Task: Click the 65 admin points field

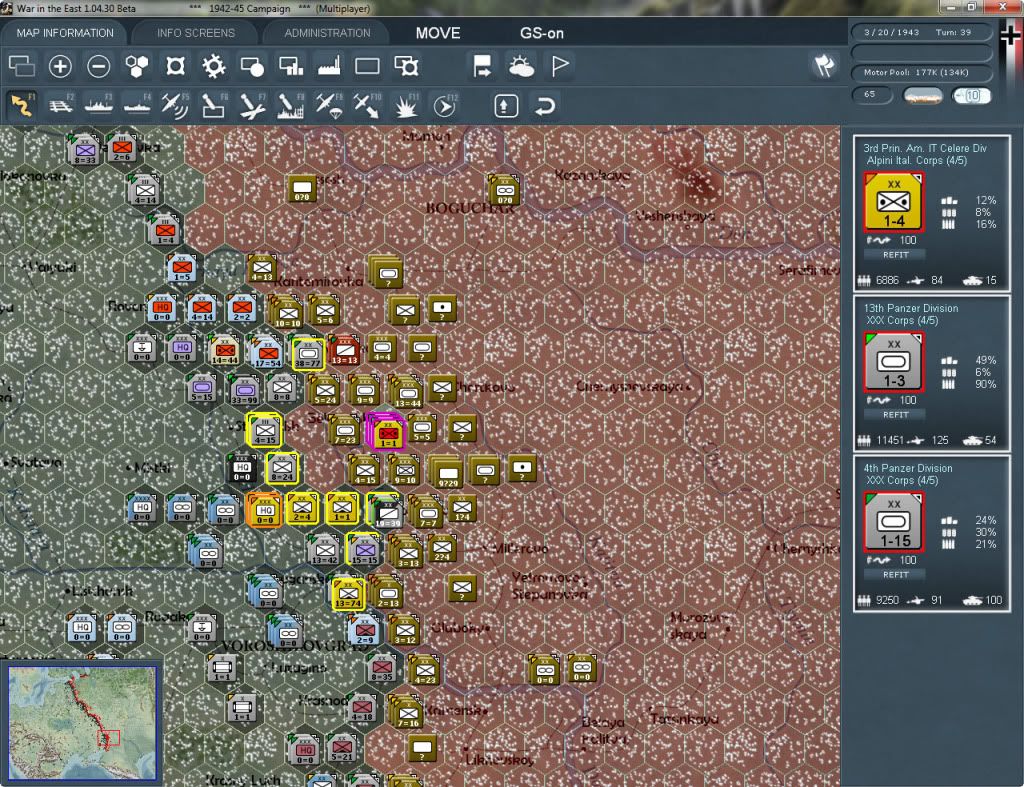Action: pos(872,95)
